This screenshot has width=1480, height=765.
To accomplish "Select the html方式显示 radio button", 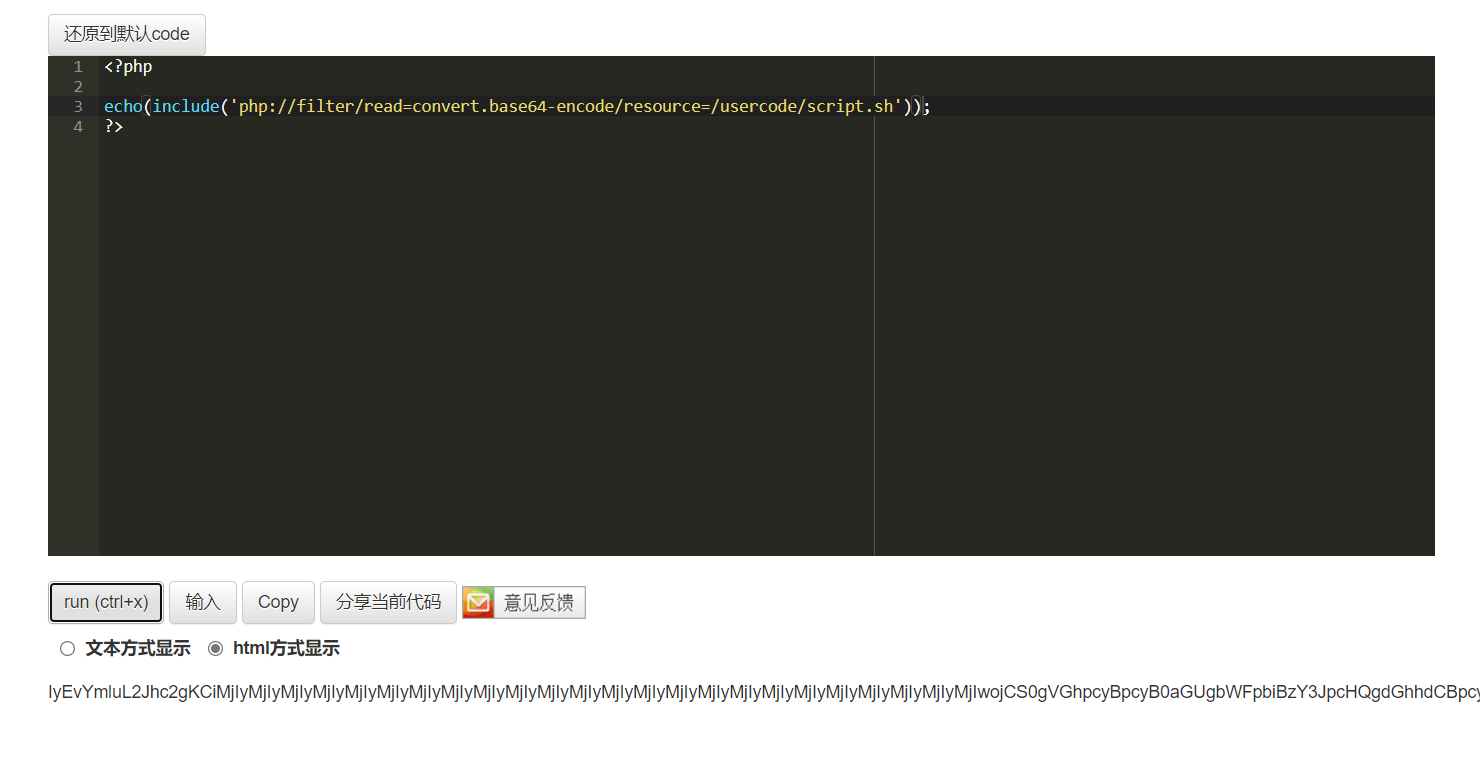I will (x=215, y=648).
